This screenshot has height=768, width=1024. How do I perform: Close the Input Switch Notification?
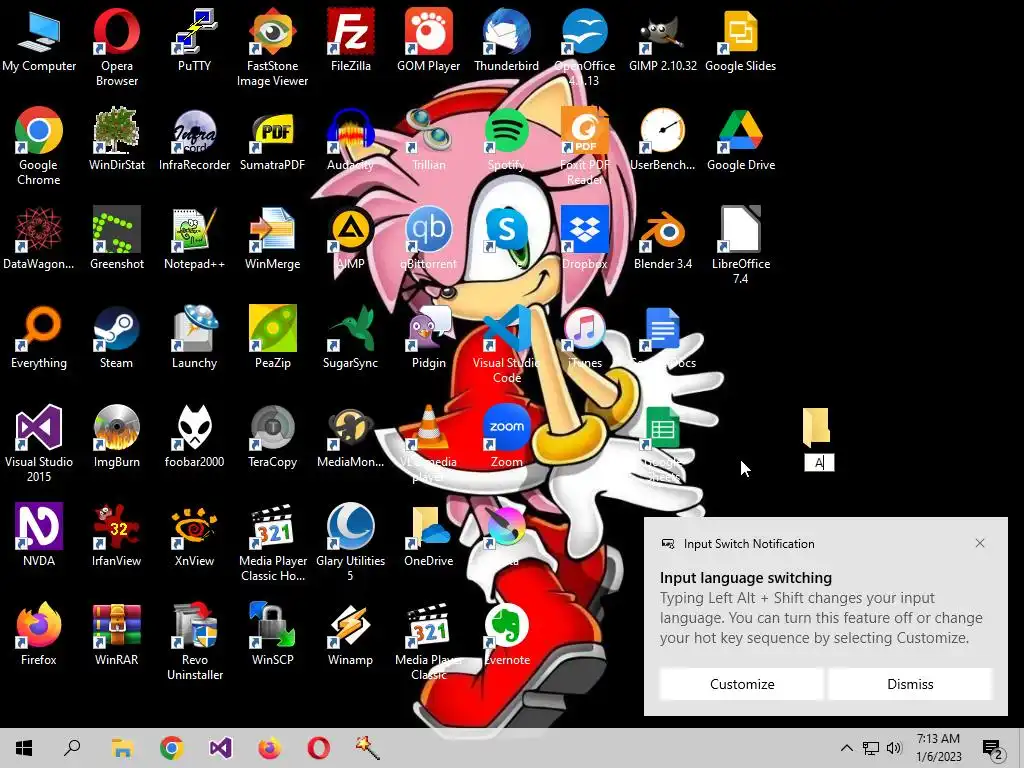click(x=980, y=543)
